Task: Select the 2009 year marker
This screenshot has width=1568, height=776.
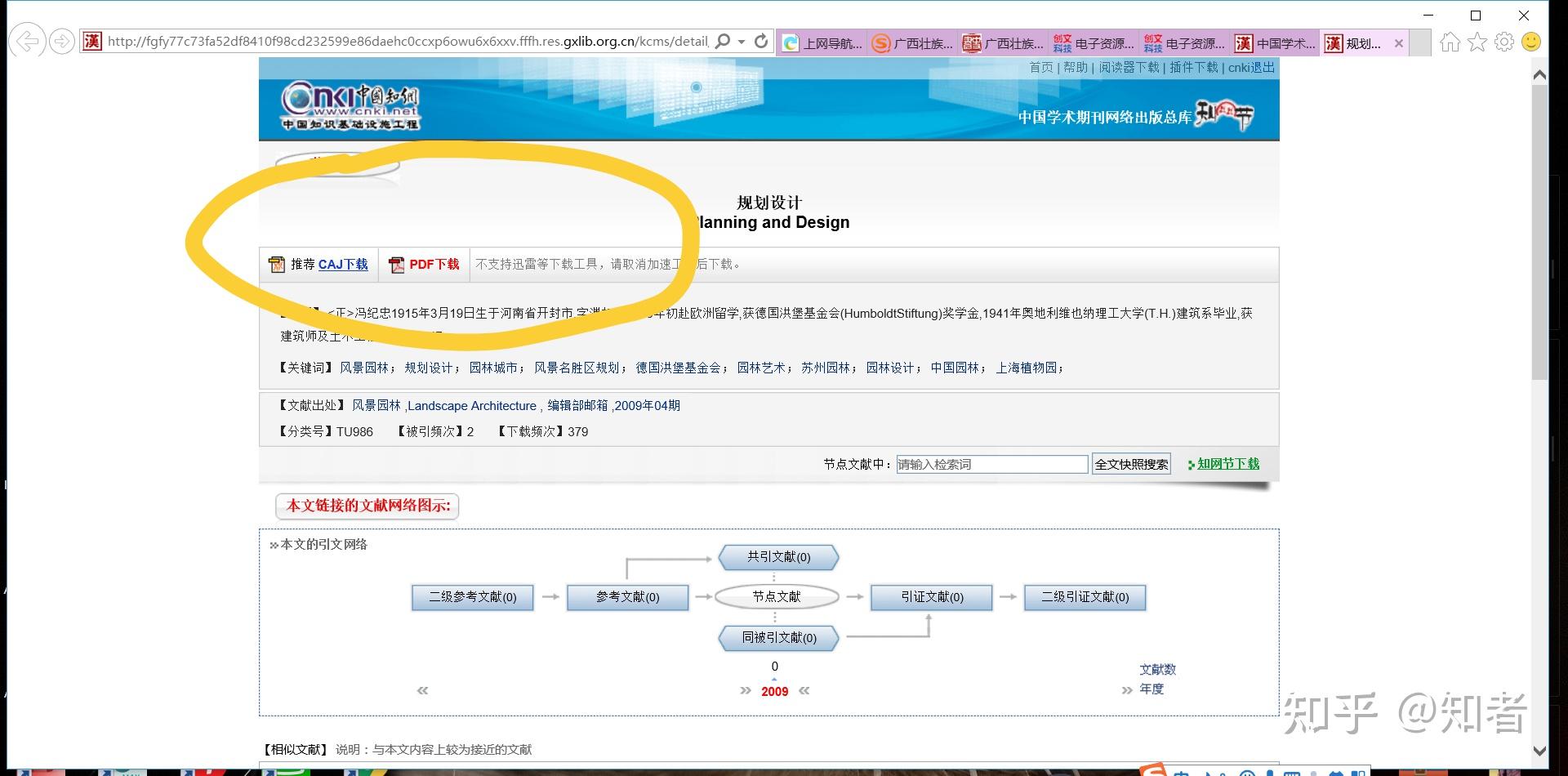Action: [x=774, y=692]
